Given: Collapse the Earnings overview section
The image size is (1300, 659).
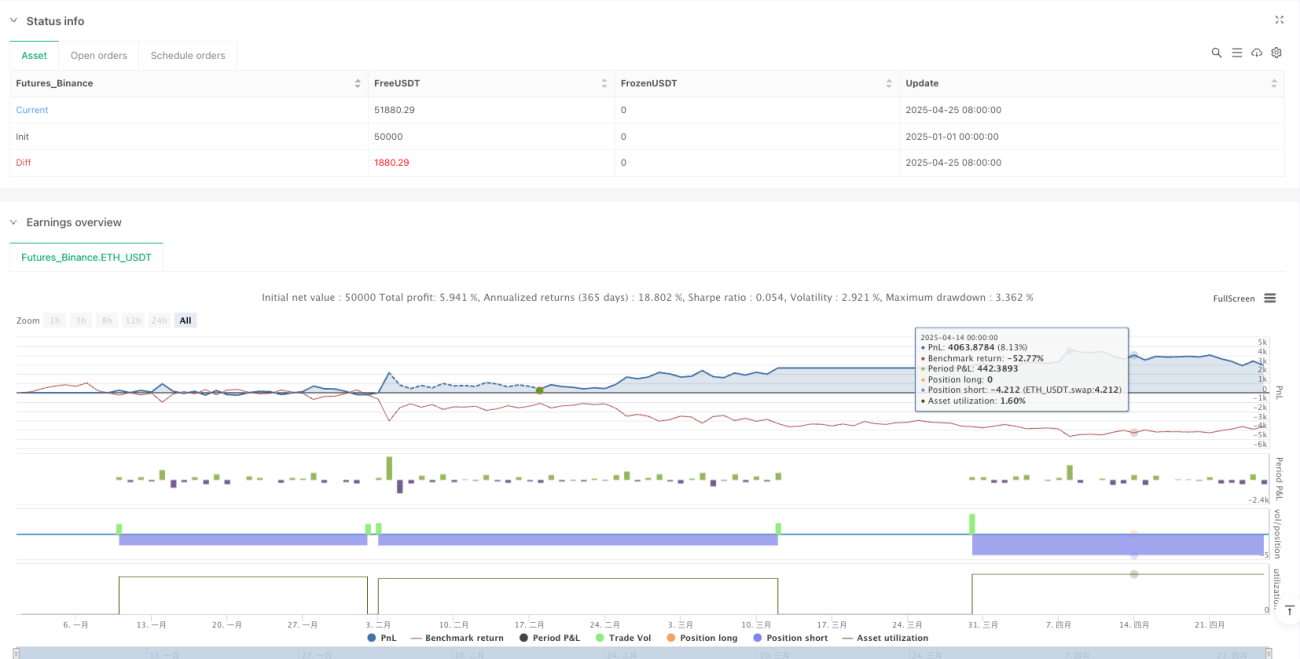Looking at the screenshot, I should click(x=13, y=222).
